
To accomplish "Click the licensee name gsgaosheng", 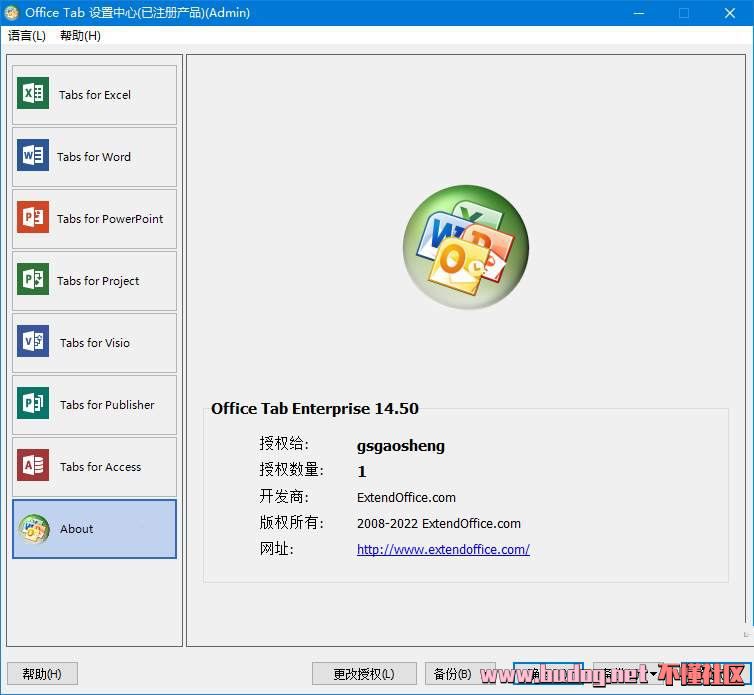I will click(401, 446).
